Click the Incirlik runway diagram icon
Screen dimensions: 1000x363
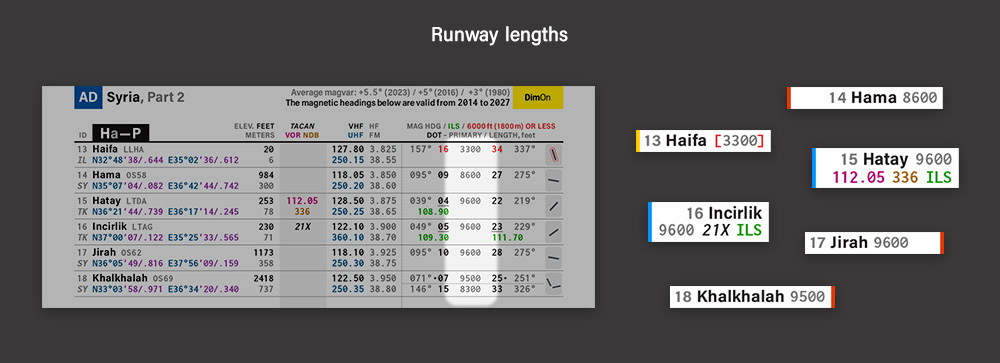[554, 233]
